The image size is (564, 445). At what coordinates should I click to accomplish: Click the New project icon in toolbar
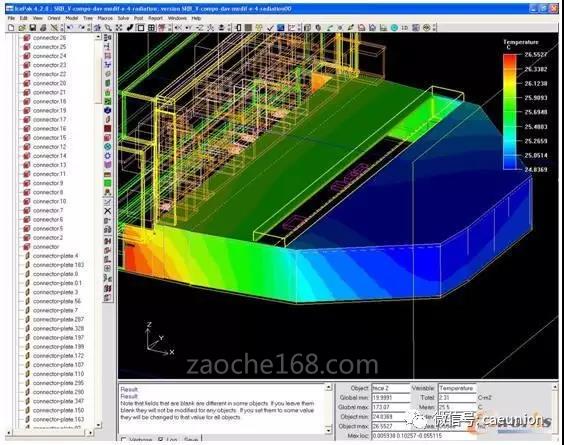[x=11, y=27]
